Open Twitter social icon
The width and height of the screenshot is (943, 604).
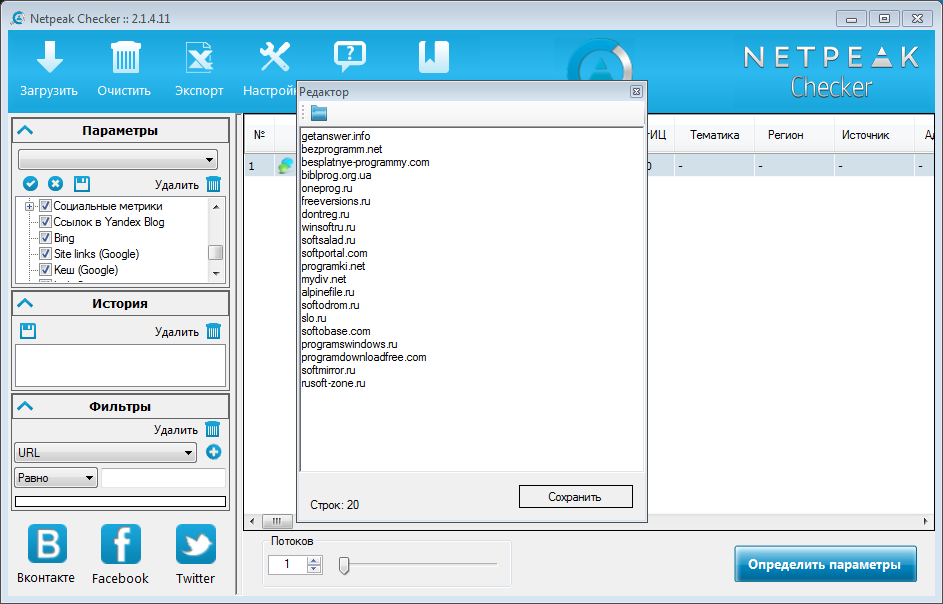pos(196,544)
